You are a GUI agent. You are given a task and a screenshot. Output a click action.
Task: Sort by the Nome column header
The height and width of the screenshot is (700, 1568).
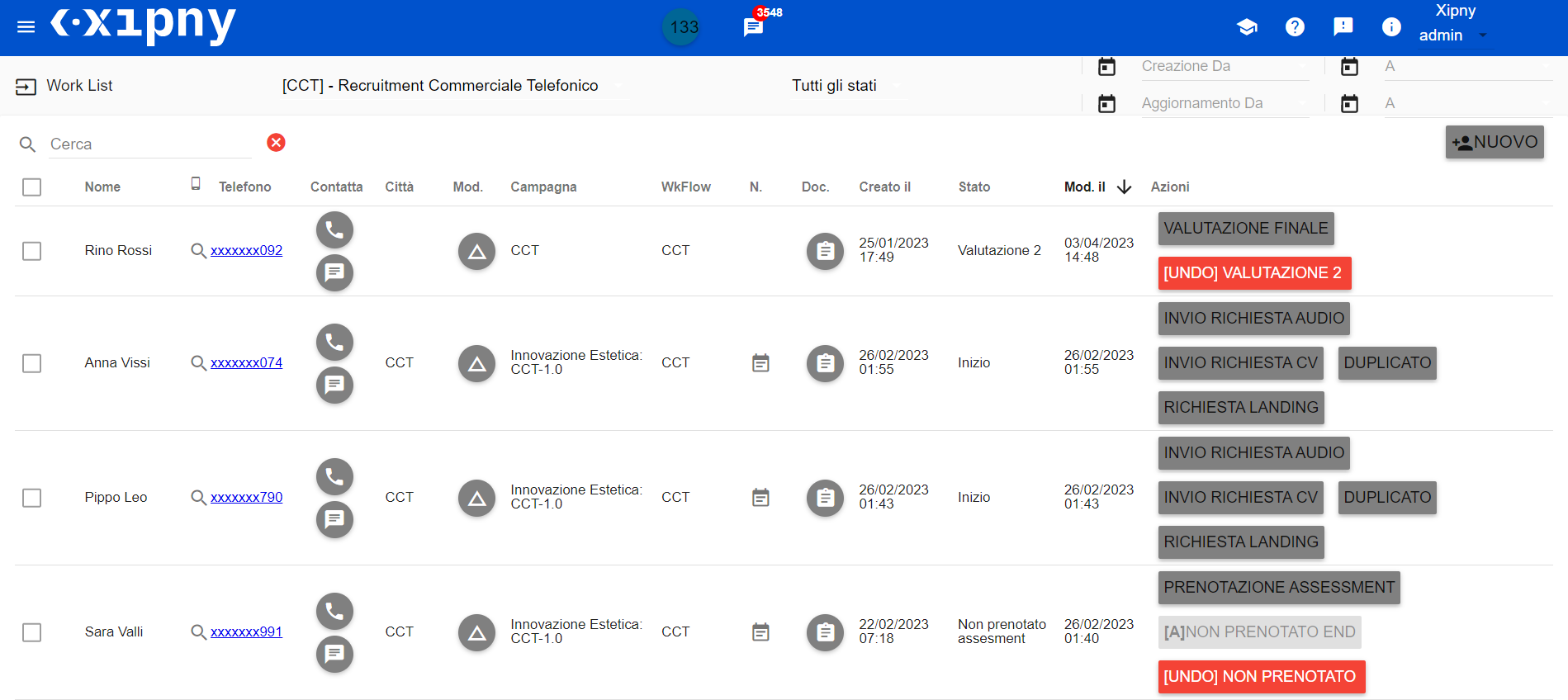click(x=102, y=187)
